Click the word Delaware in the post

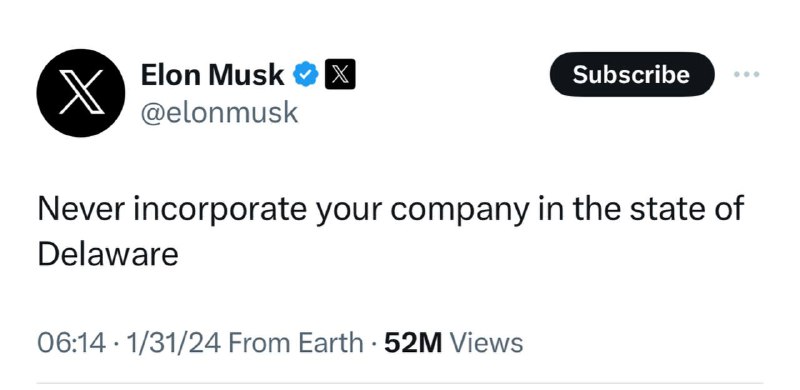coord(108,254)
